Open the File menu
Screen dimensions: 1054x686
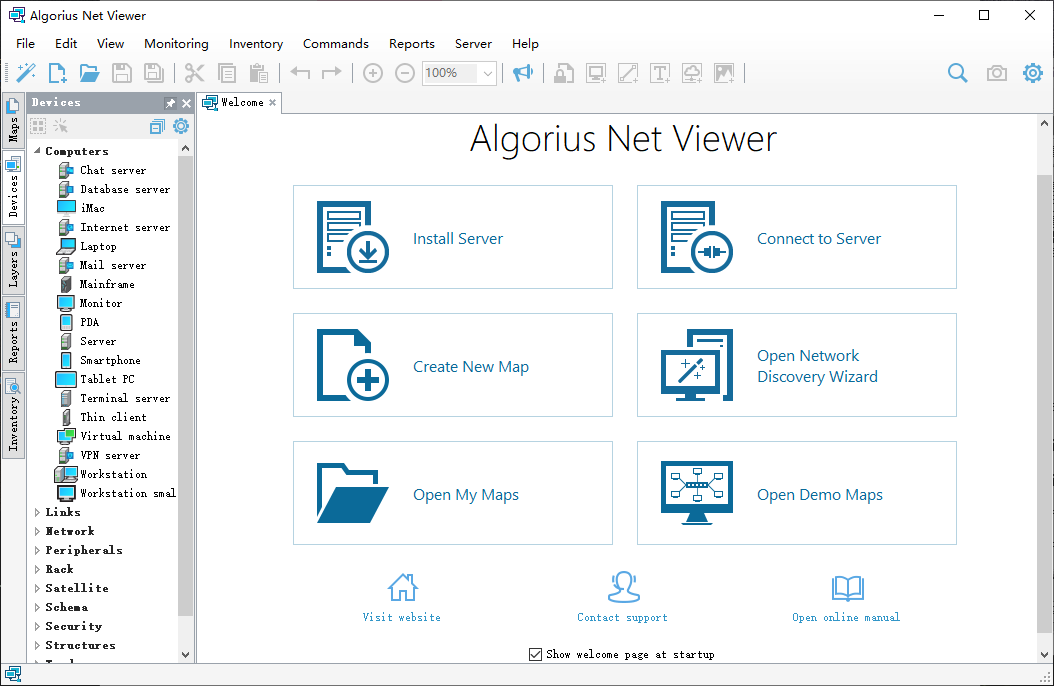26,44
